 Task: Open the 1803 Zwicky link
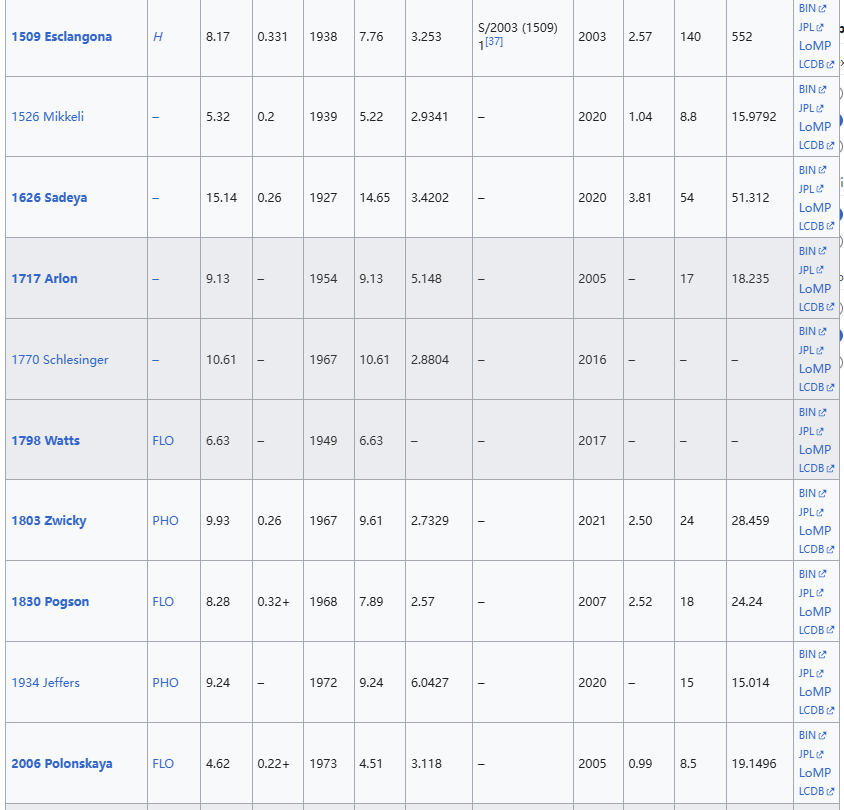click(x=49, y=521)
